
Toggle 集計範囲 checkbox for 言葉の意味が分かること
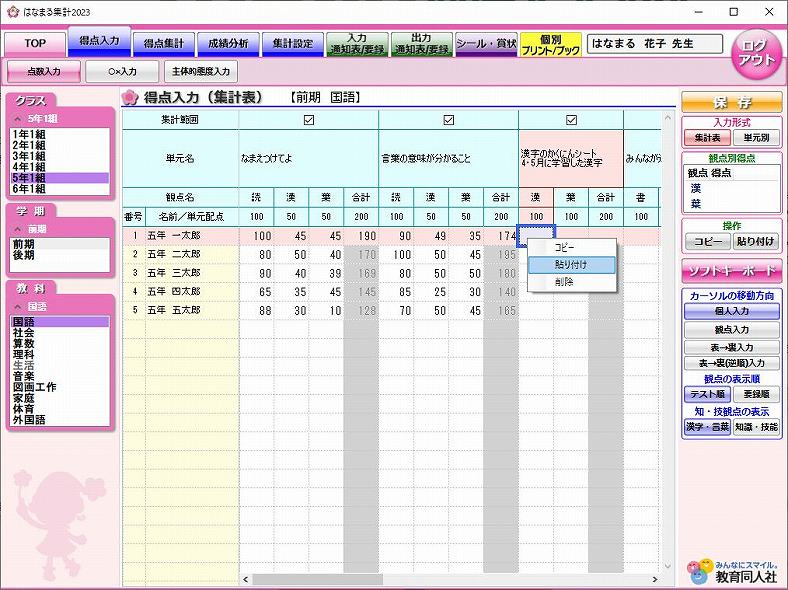tap(448, 120)
